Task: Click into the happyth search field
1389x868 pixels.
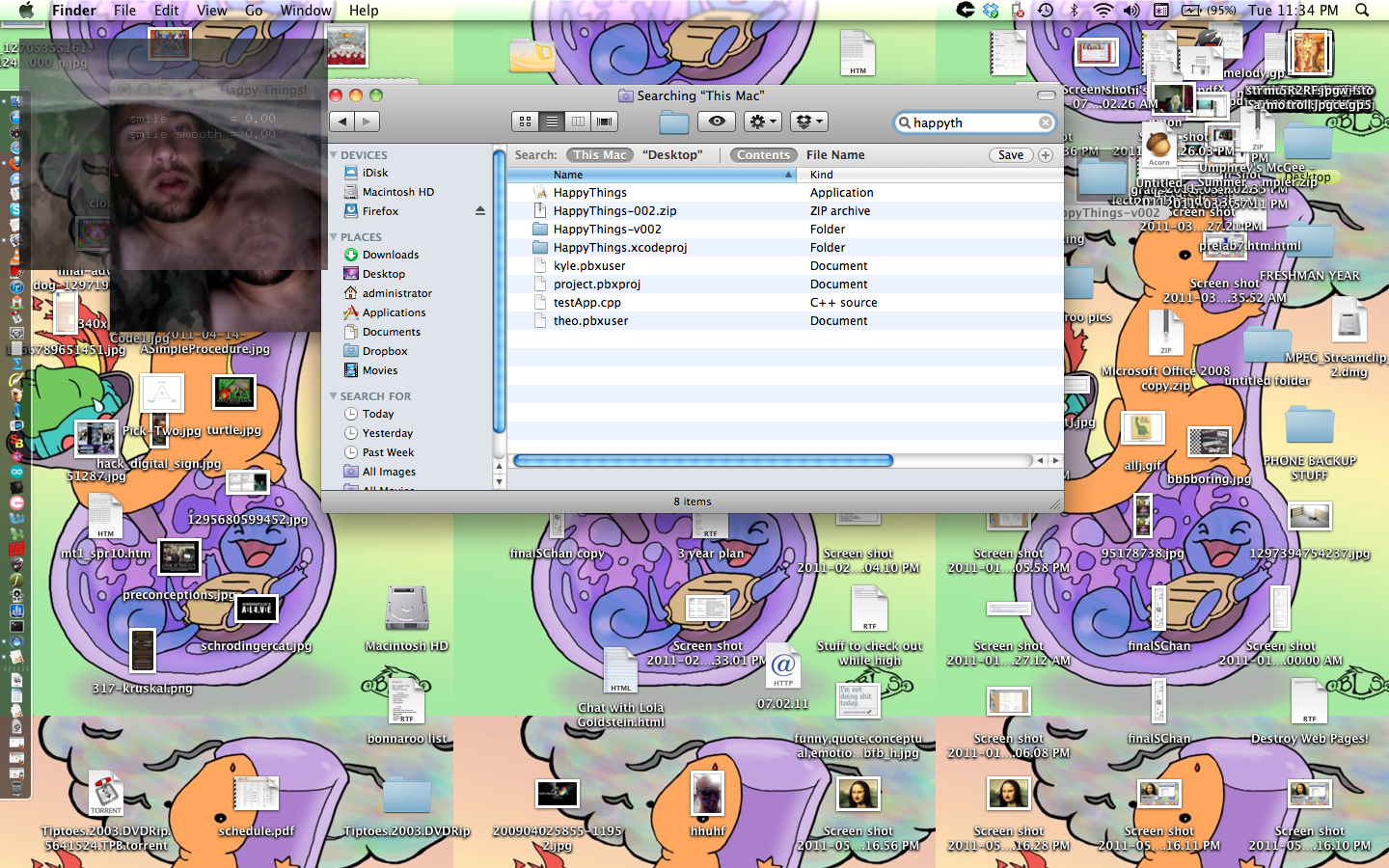Action: tap(974, 122)
